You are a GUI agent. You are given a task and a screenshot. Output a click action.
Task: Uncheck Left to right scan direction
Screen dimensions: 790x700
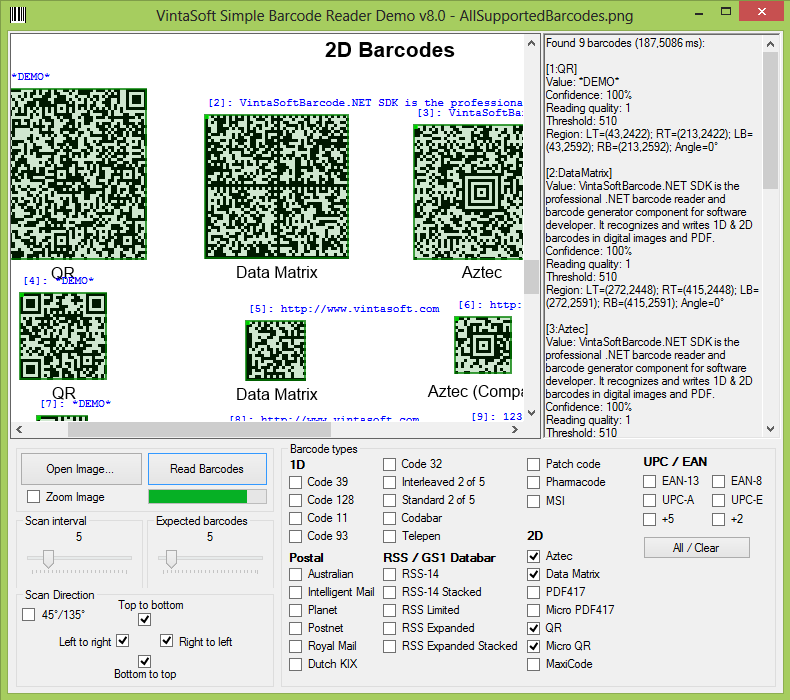(x=122, y=641)
